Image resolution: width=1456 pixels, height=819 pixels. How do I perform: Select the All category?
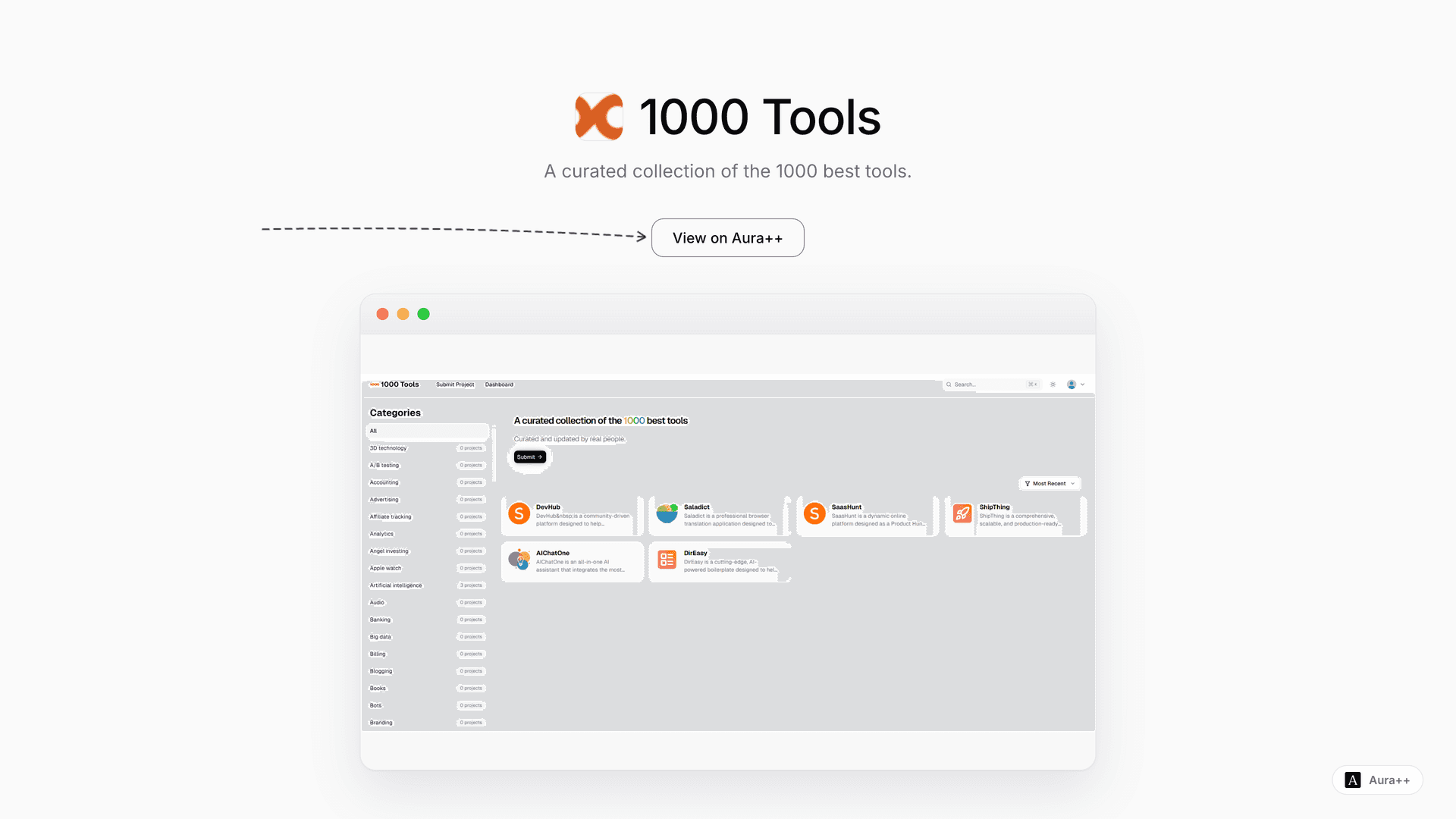tap(427, 431)
